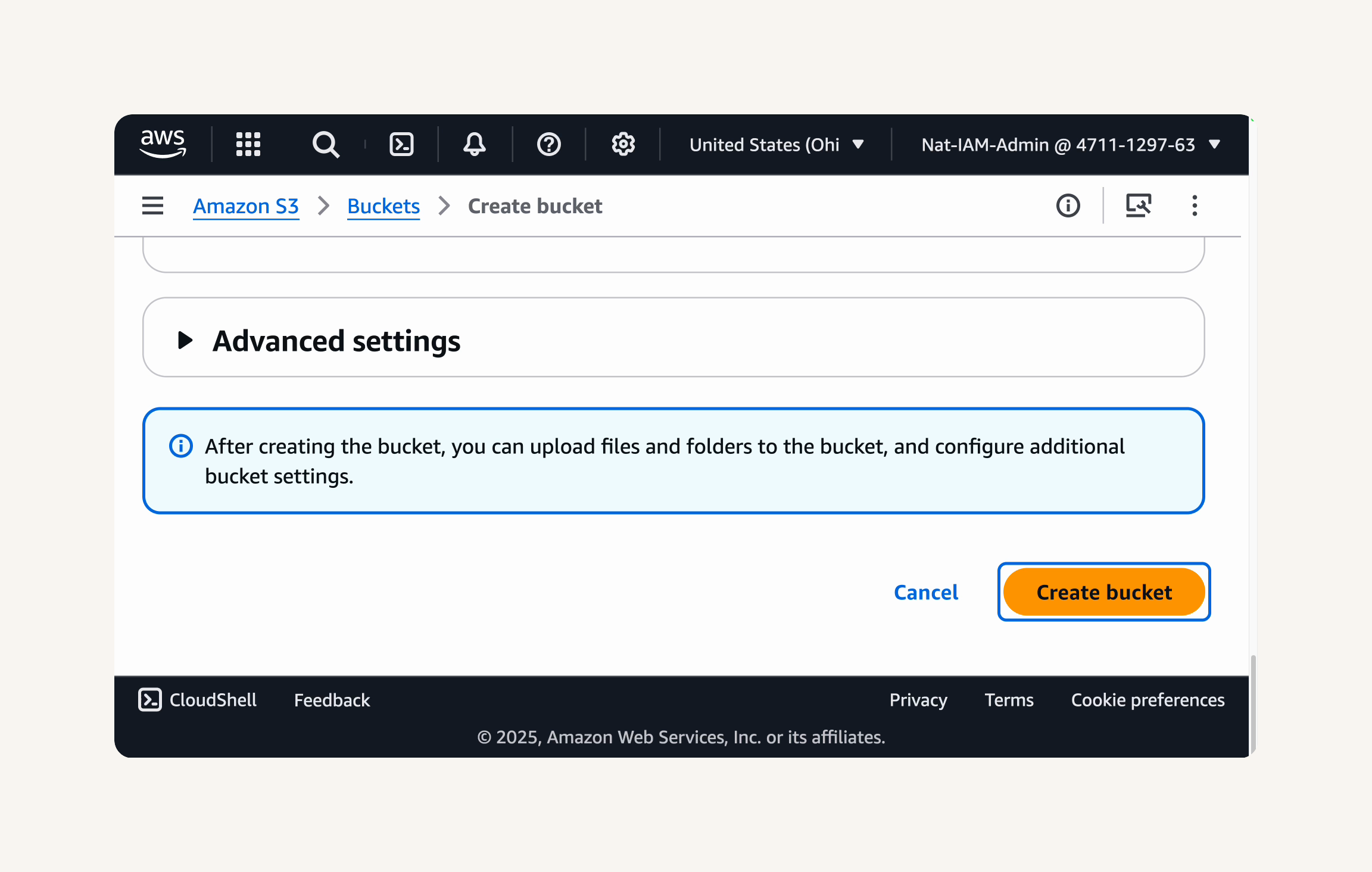Image resolution: width=1372 pixels, height=872 pixels.
Task: Open the Feedback link in footer
Action: pyautogui.click(x=332, y=700)
